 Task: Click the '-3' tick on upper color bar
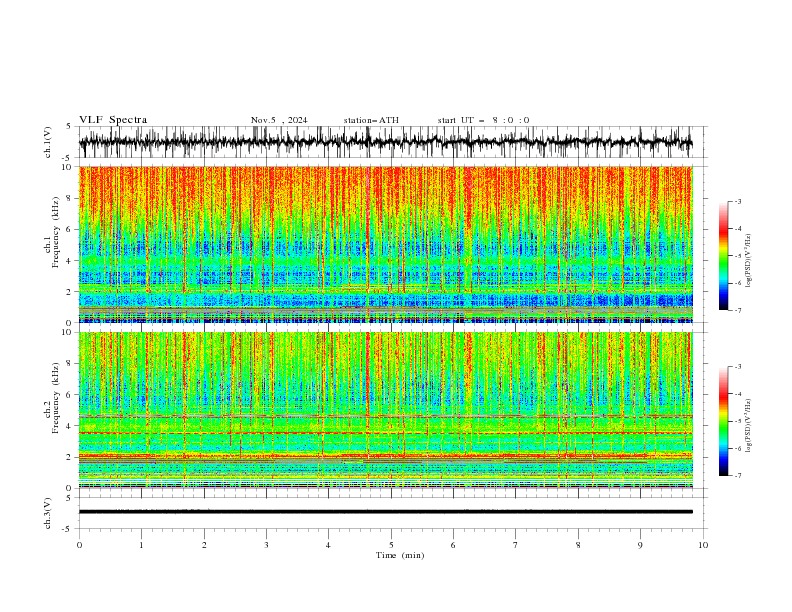(737, 201)
